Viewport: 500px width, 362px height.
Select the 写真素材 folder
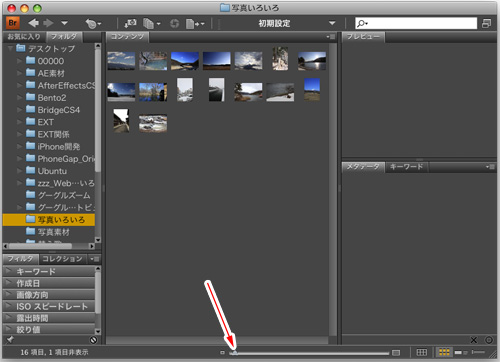(54, 232)
